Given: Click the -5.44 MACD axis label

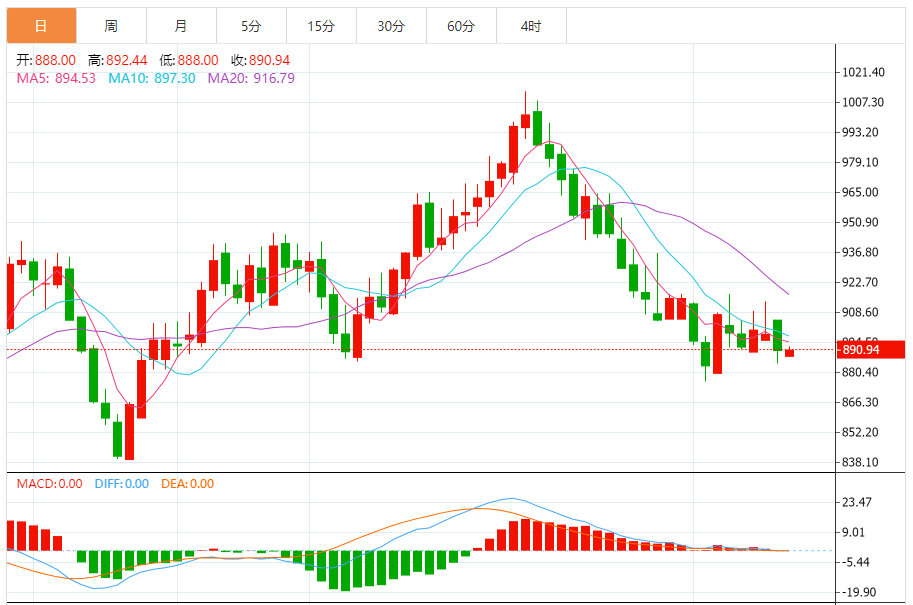Looking at the screenshot, I should click(856, 562).
